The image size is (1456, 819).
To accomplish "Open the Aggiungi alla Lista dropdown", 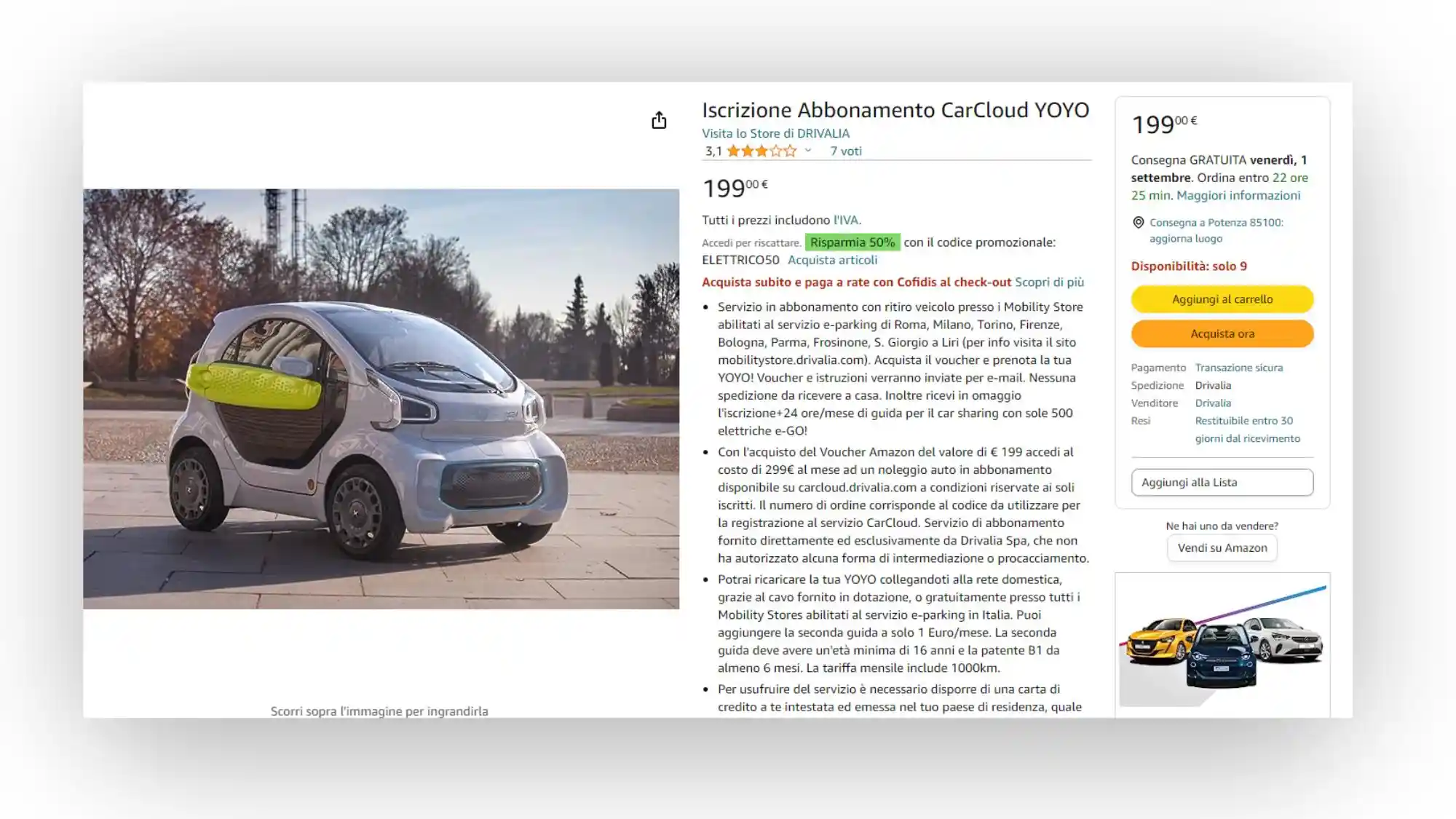I will pos(1222,482).
